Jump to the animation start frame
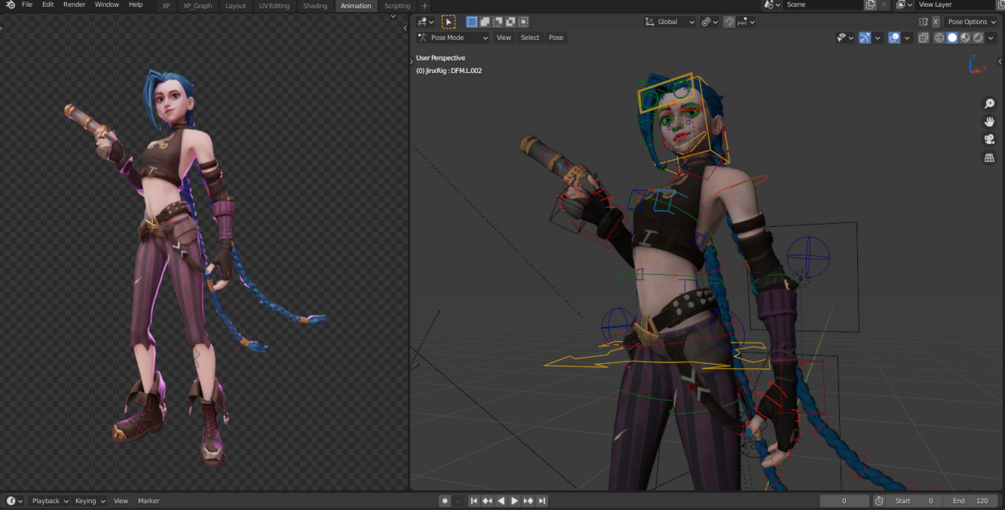The width and height of the screenshot is (1005, 510). pos(474,501)
